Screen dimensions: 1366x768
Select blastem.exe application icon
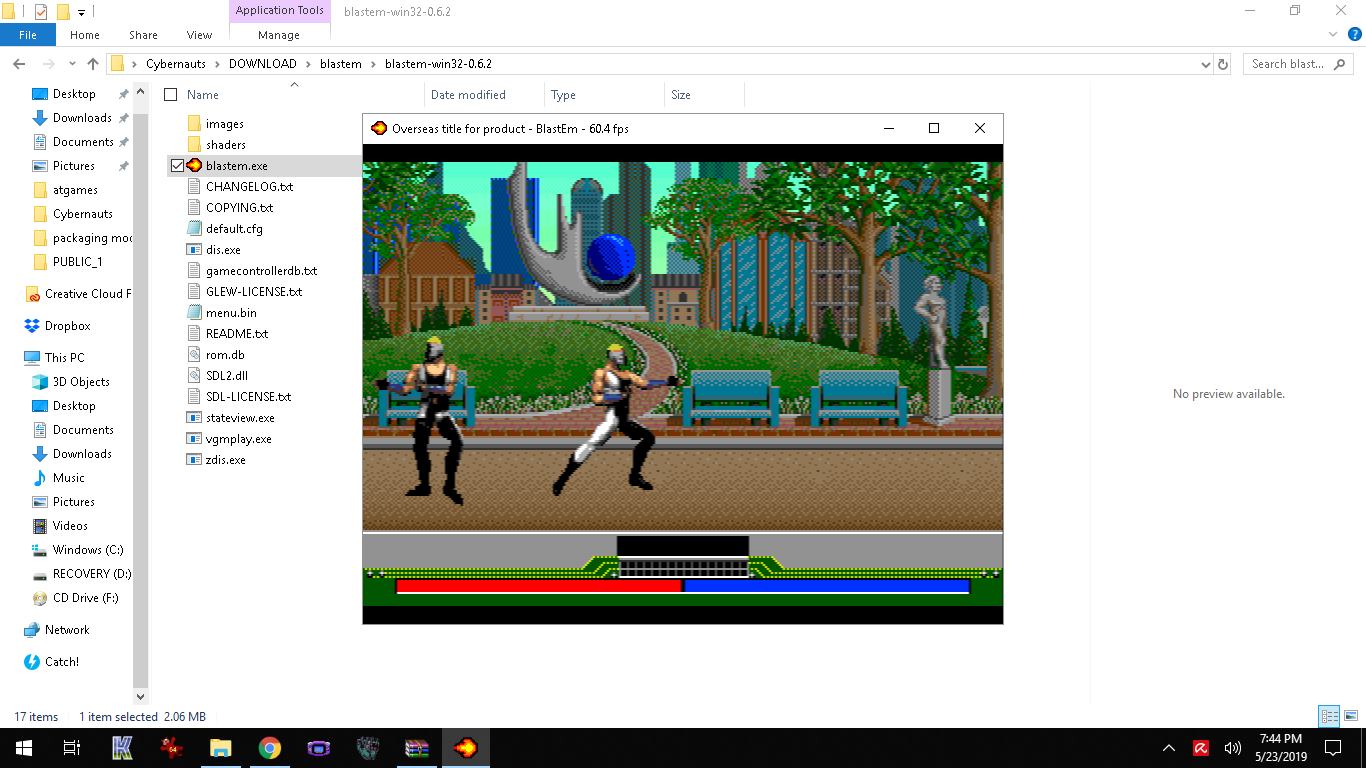(x=194, y=166)
